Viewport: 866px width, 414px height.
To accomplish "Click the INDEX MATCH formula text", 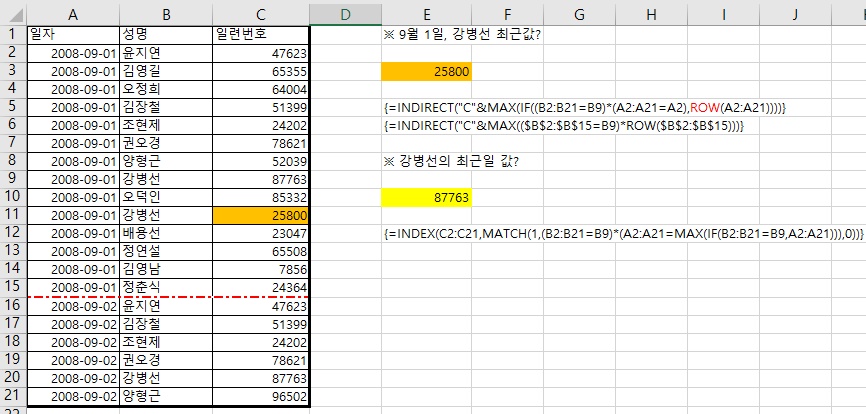I will pyautogui.click(x=623, y=233).
